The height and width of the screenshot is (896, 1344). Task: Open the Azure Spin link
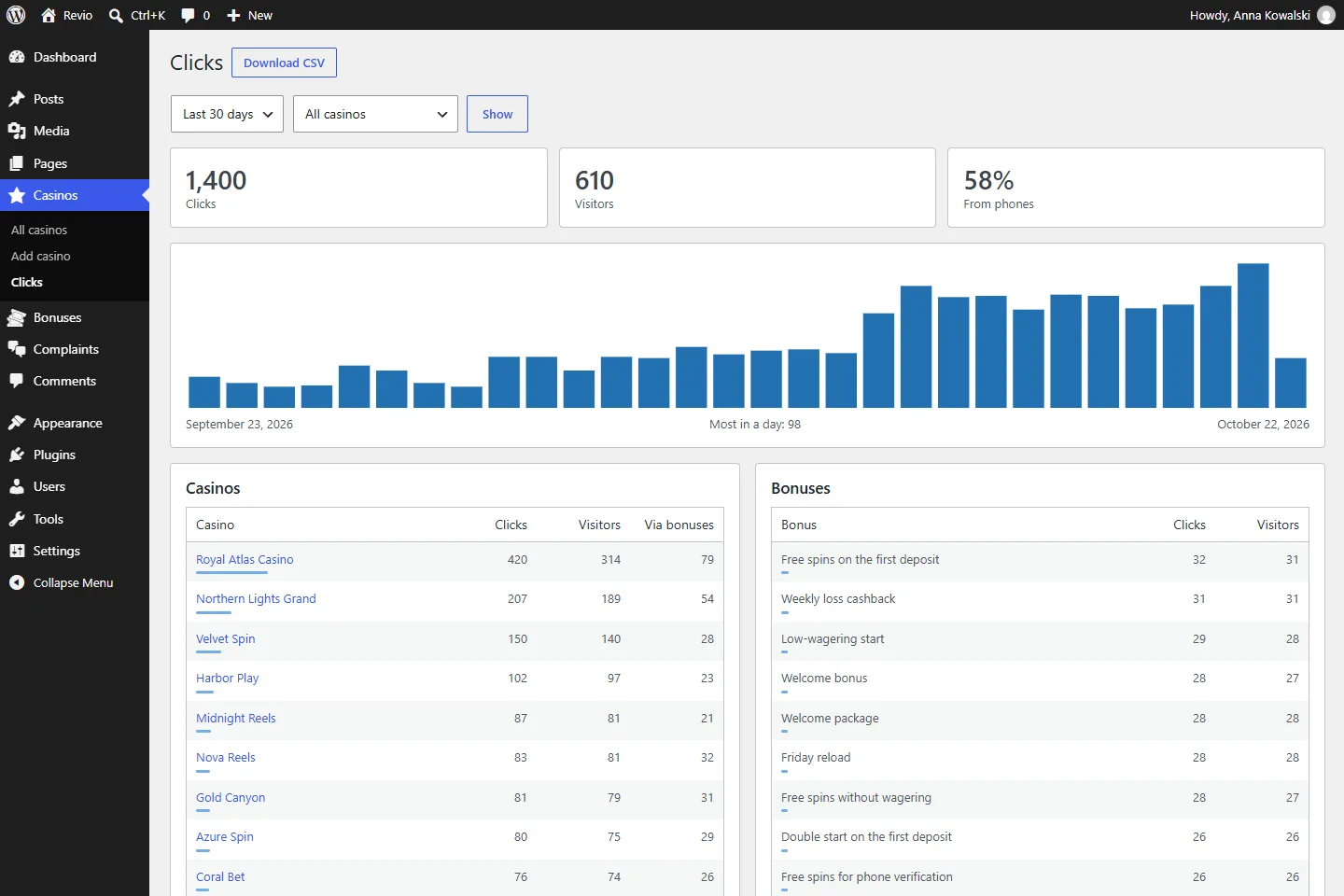[225, 836]
